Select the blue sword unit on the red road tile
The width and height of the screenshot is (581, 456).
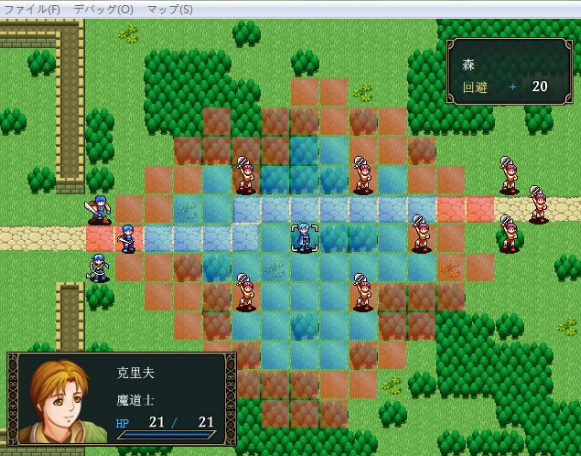(127, 239)
